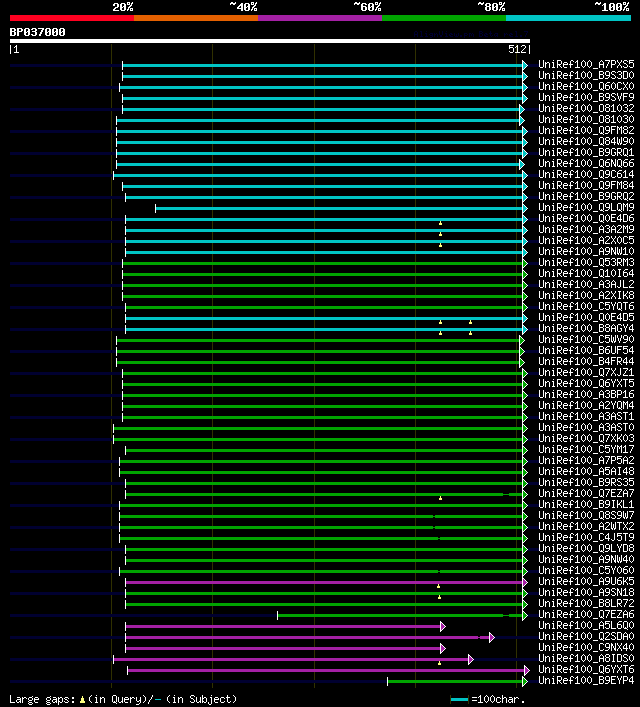Open the UniRef100_Q9LYD8 entry

point(586,548)
